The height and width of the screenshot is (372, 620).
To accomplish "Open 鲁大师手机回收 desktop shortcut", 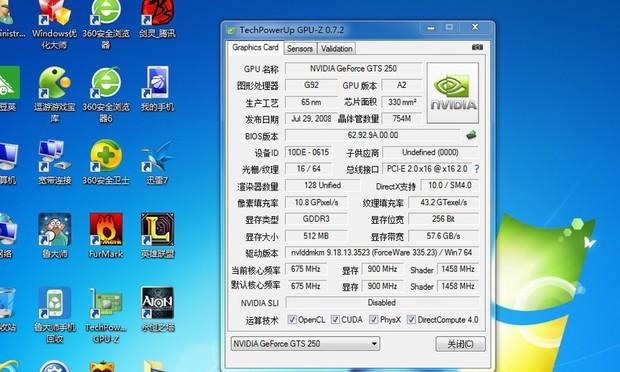I will (55, 315).
